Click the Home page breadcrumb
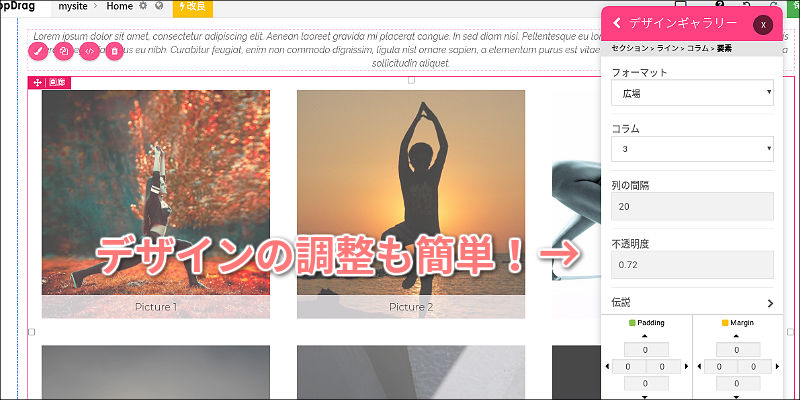The image size is (800, 400). tap(120, 7)
